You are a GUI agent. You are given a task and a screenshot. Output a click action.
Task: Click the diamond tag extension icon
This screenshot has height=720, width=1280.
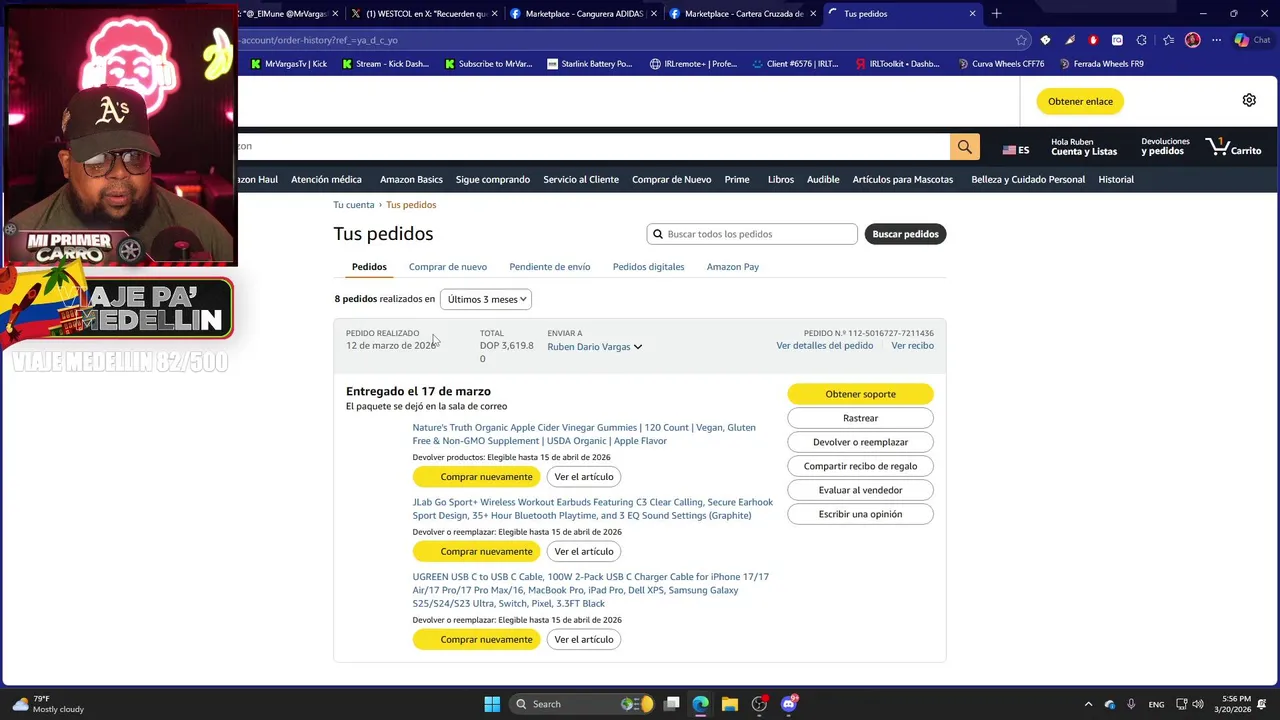(x=1045, y=40)
